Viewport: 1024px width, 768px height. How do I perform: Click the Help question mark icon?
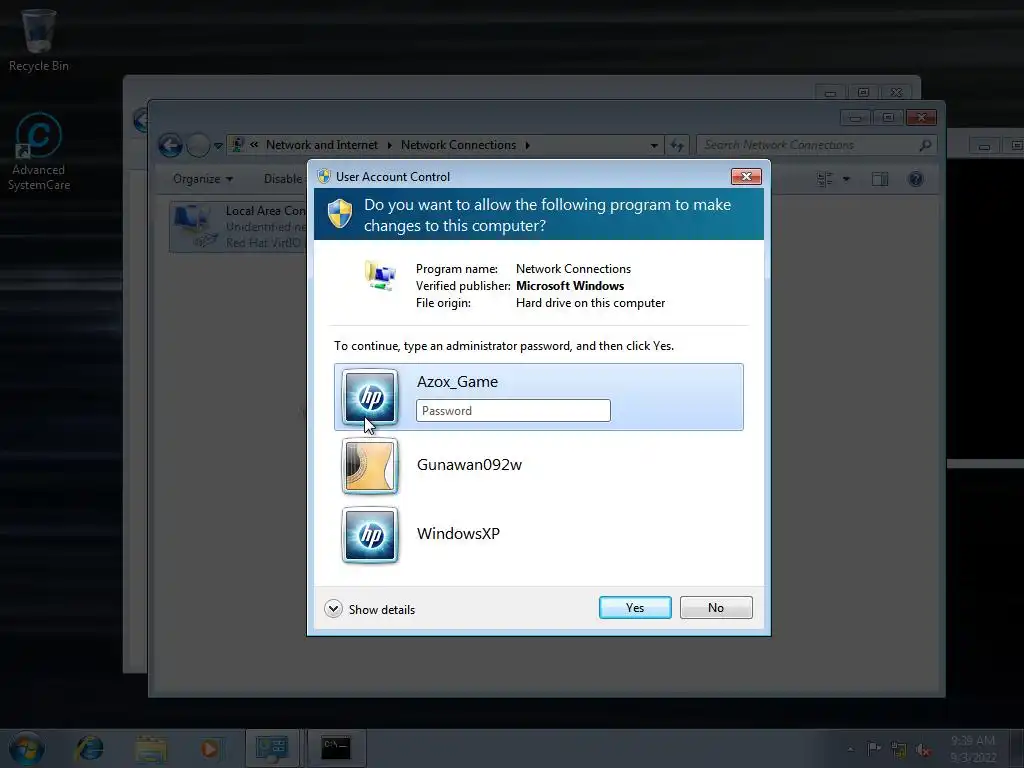click(x=916, y=179)
